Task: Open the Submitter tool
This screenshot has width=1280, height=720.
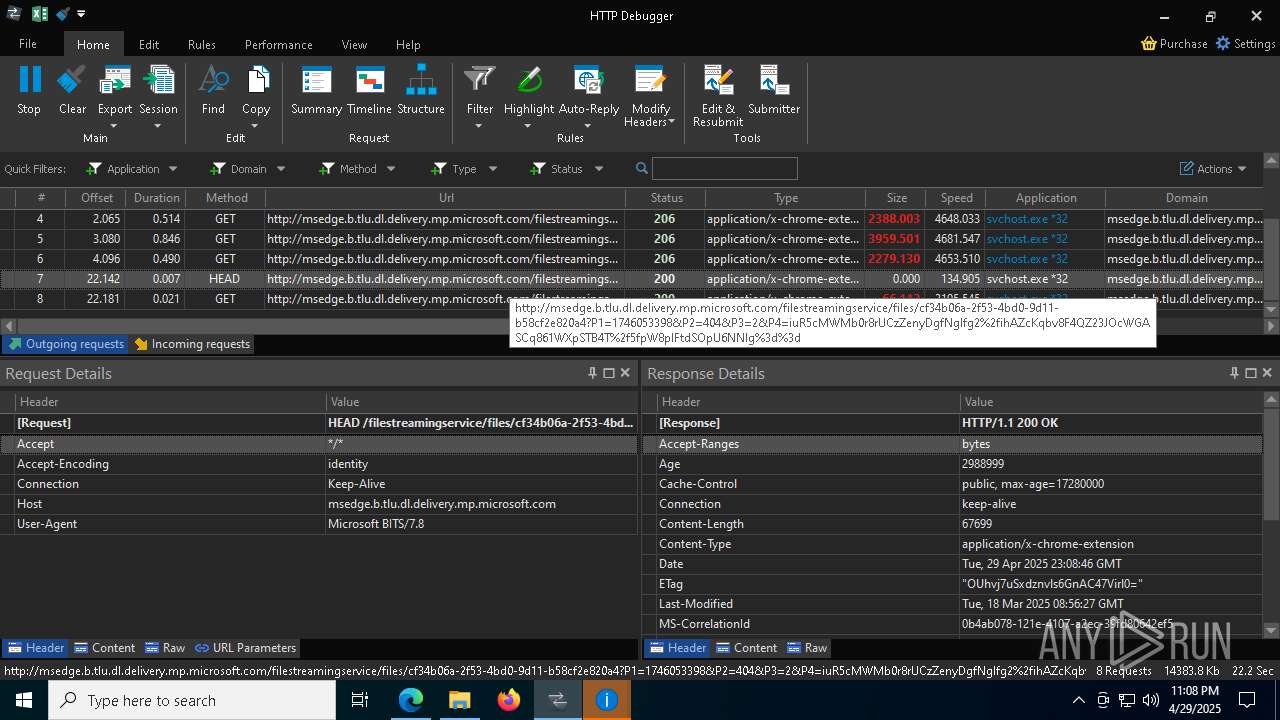Action: pyautogui.click(x=774, y=90)
